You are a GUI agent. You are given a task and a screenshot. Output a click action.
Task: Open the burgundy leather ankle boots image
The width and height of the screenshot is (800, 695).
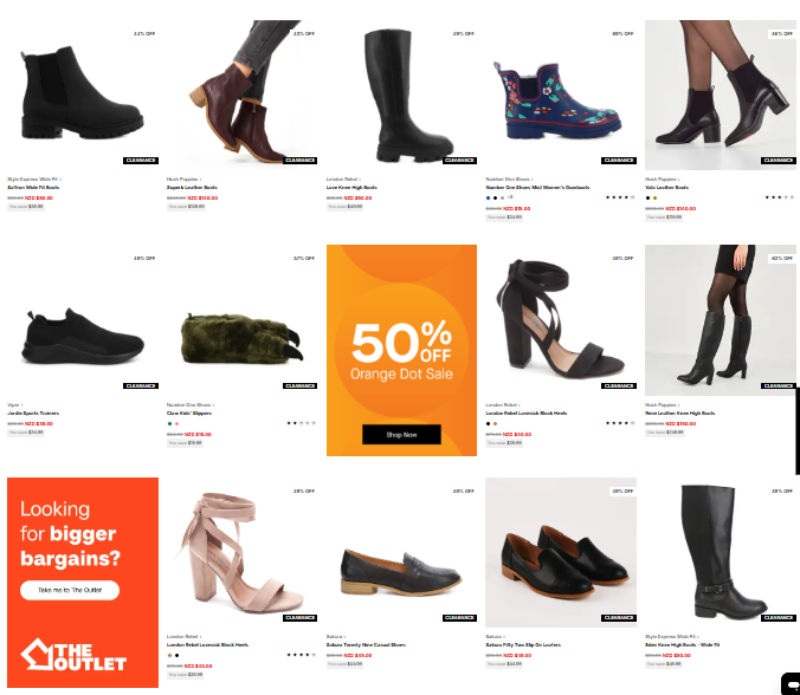pyautogui.click(x=242, y=95)
